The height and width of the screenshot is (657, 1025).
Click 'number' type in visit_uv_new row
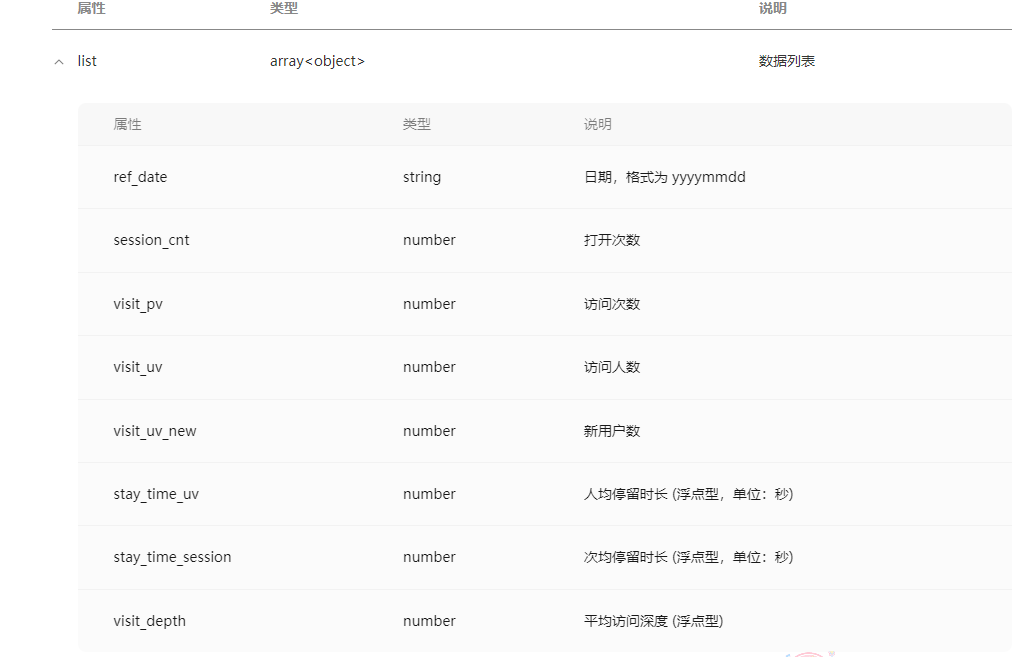429,431
